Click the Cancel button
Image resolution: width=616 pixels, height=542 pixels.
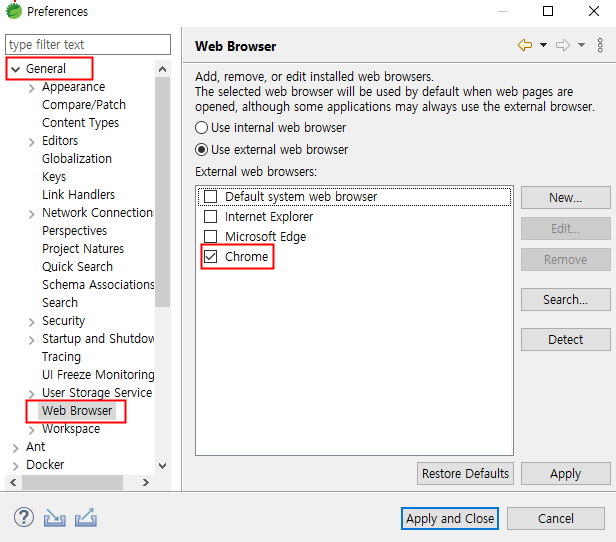tap(556, 518)
